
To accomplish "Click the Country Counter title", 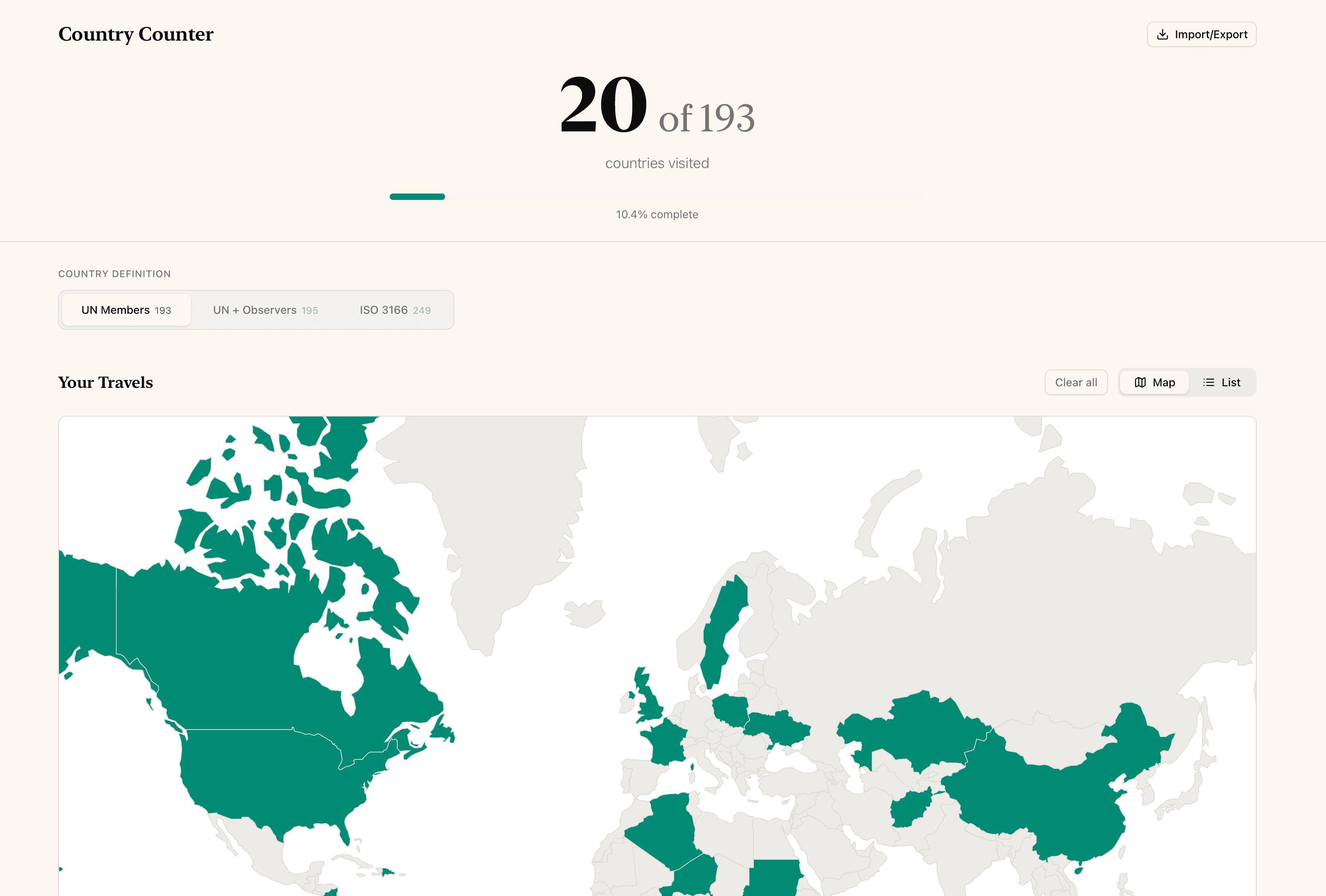I will pos(136,34).
